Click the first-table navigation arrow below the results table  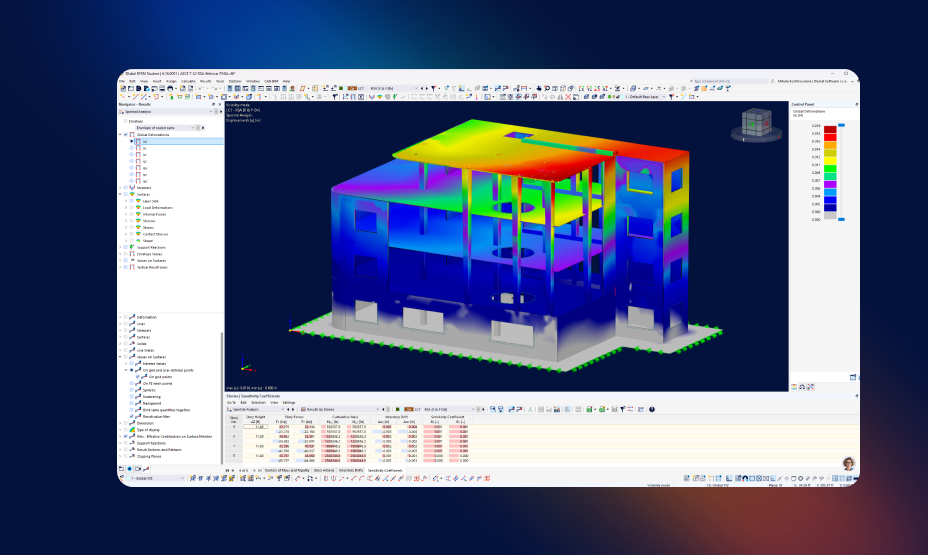tap(227, 470)
